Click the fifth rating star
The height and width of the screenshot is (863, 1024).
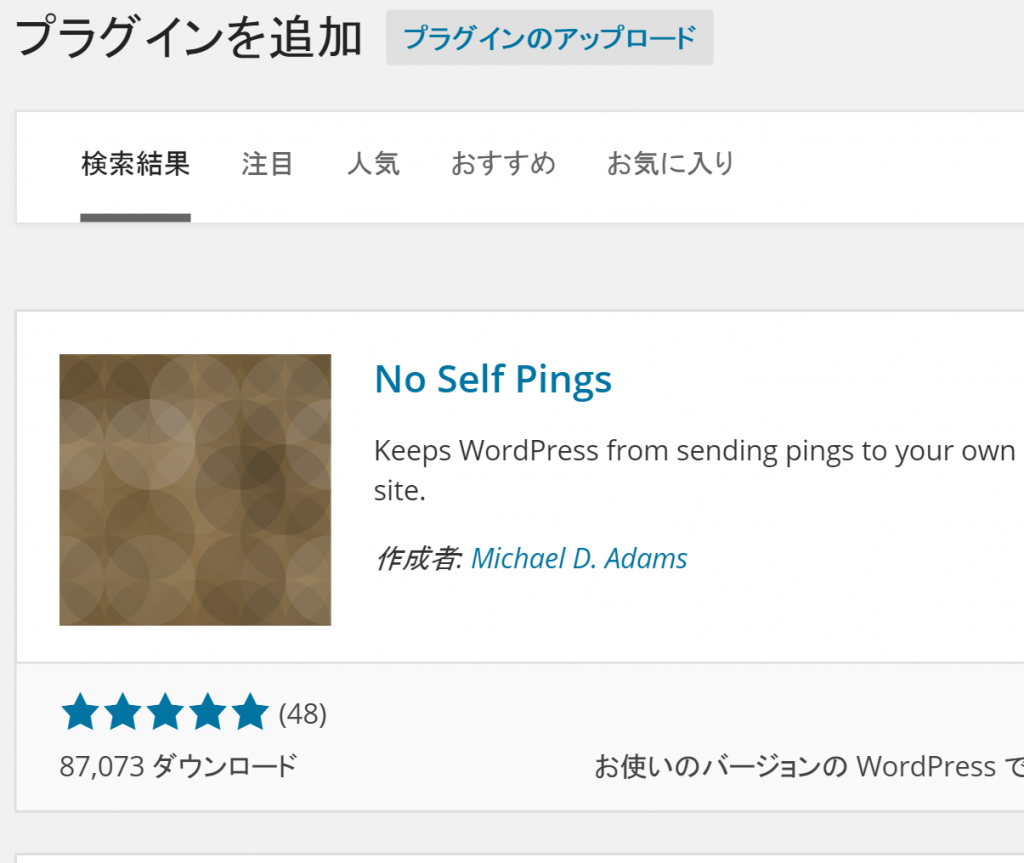249,713
